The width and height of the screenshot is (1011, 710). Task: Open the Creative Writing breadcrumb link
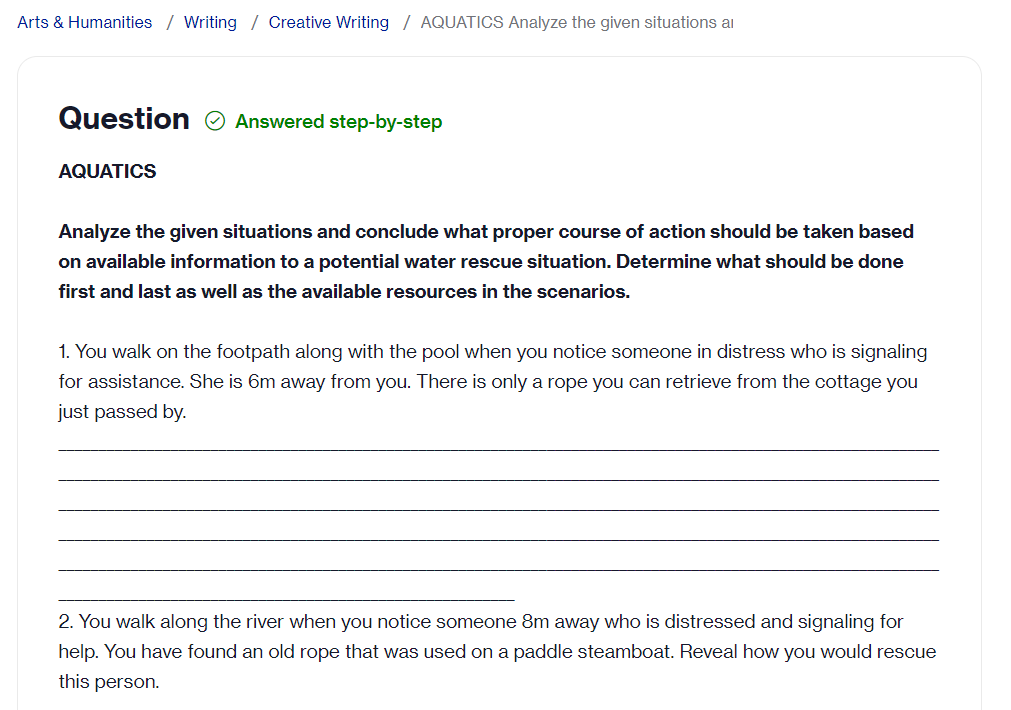tap(329, 23)
